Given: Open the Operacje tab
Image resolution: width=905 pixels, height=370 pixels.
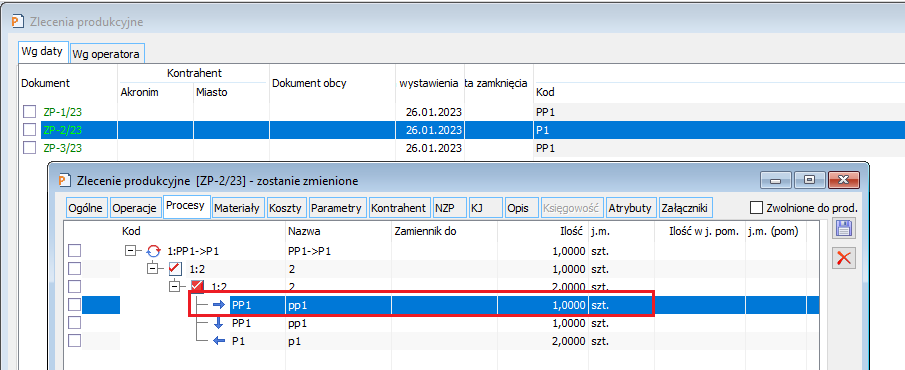Looking at the screenshot, I should tap(135, 208).
